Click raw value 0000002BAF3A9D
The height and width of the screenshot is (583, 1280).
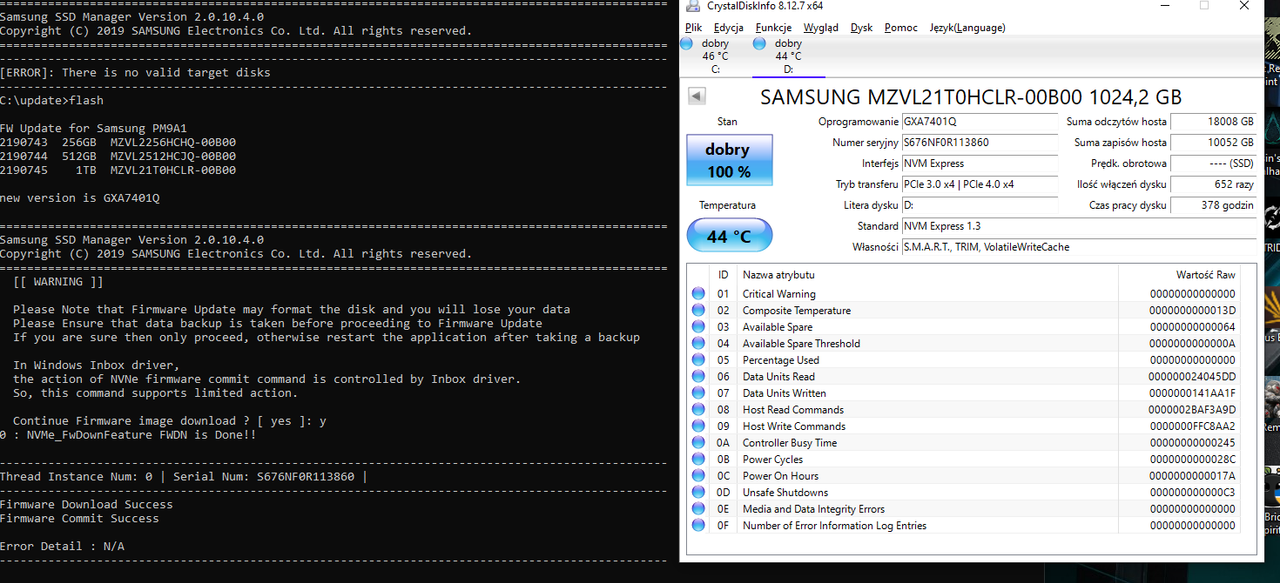tap(1192, 409)
